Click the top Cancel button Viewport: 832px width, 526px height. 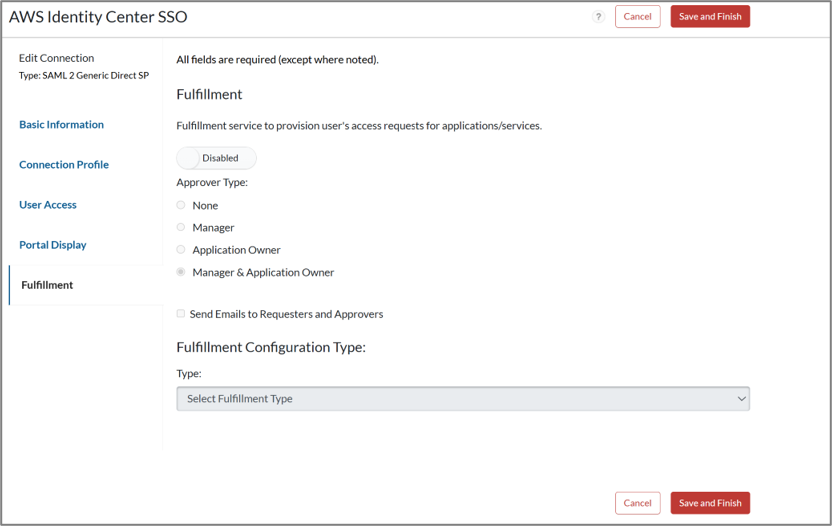pyautogui.click(x=637, y=16)
